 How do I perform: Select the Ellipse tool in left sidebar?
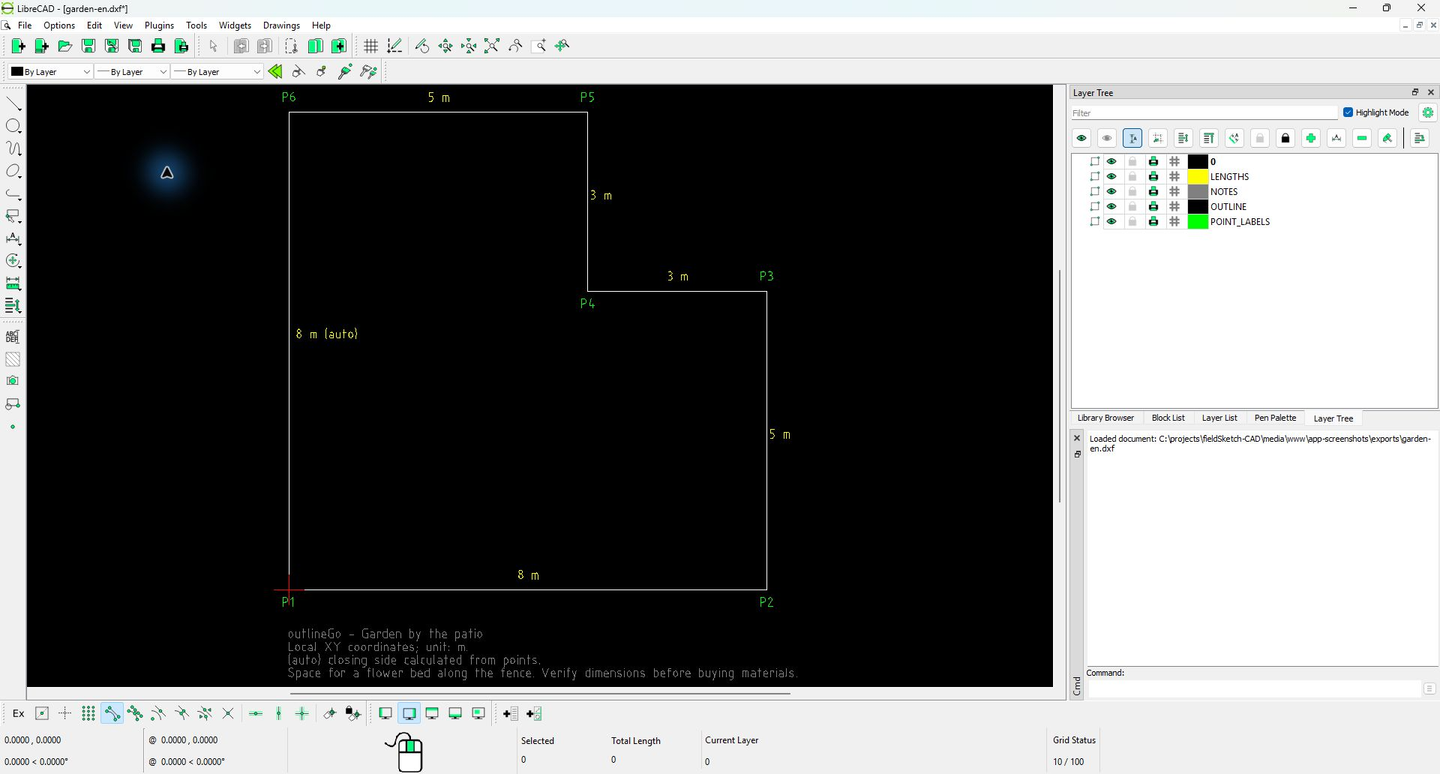[x=13, y=171]
